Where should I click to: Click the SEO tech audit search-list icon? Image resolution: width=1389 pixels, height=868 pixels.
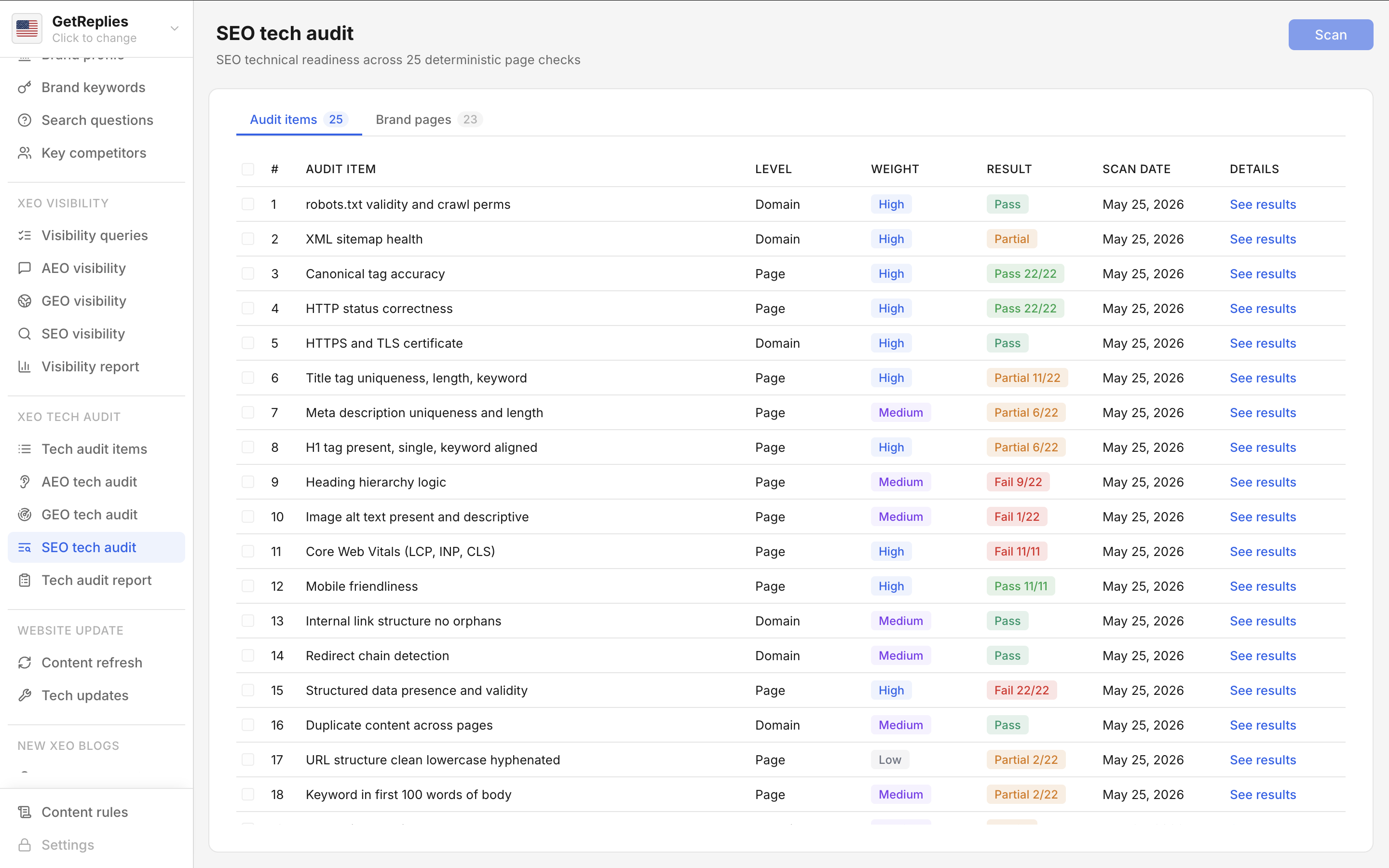click(x=24, y=547)
